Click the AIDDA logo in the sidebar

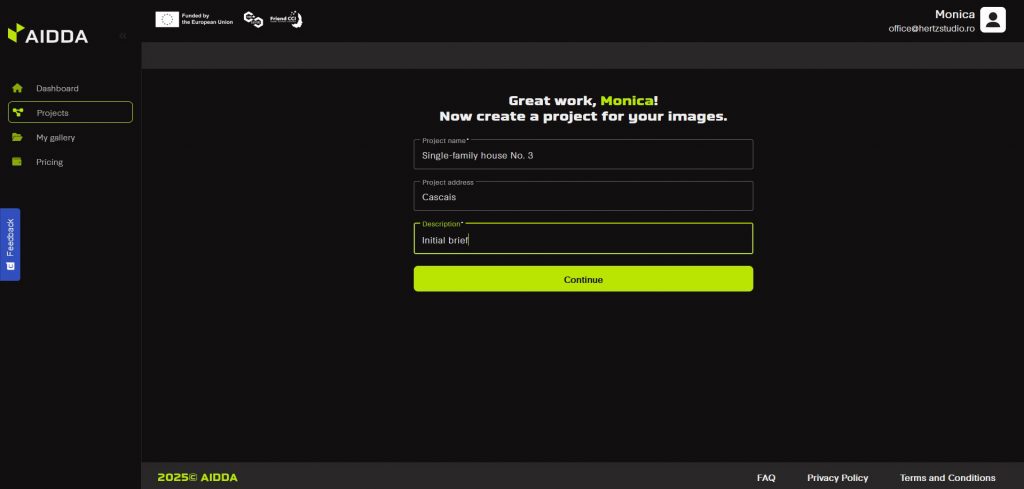[48, 35]
